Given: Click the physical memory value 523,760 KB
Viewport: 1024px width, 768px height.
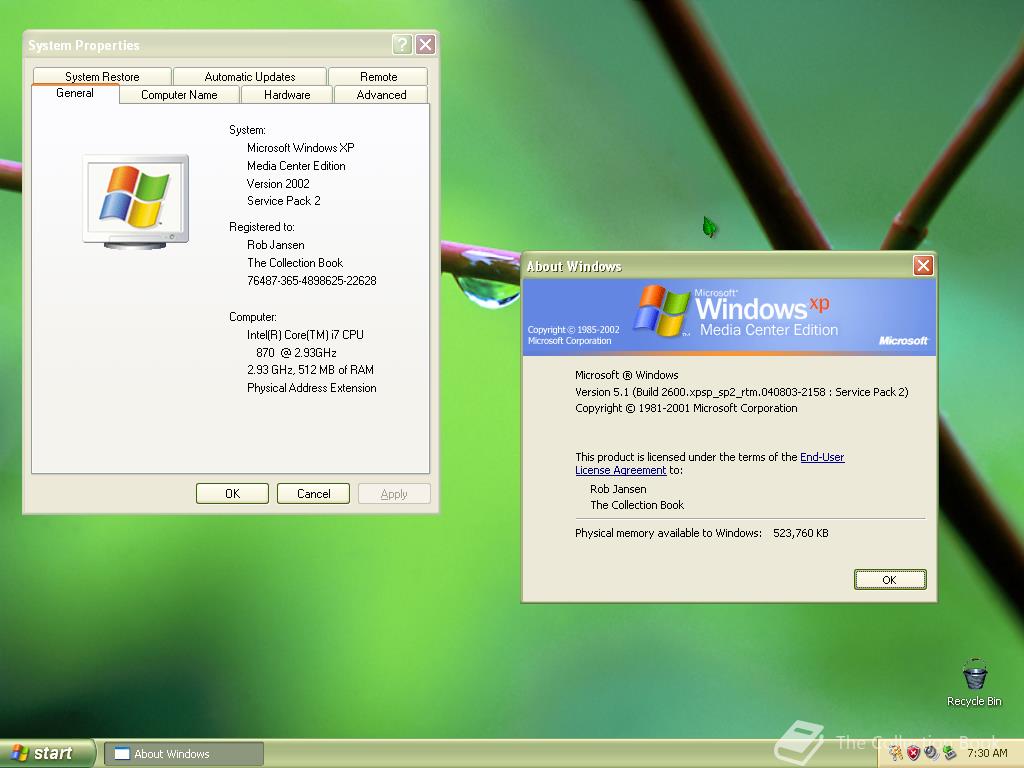Looking at the screenshot, I should point(801,533).
